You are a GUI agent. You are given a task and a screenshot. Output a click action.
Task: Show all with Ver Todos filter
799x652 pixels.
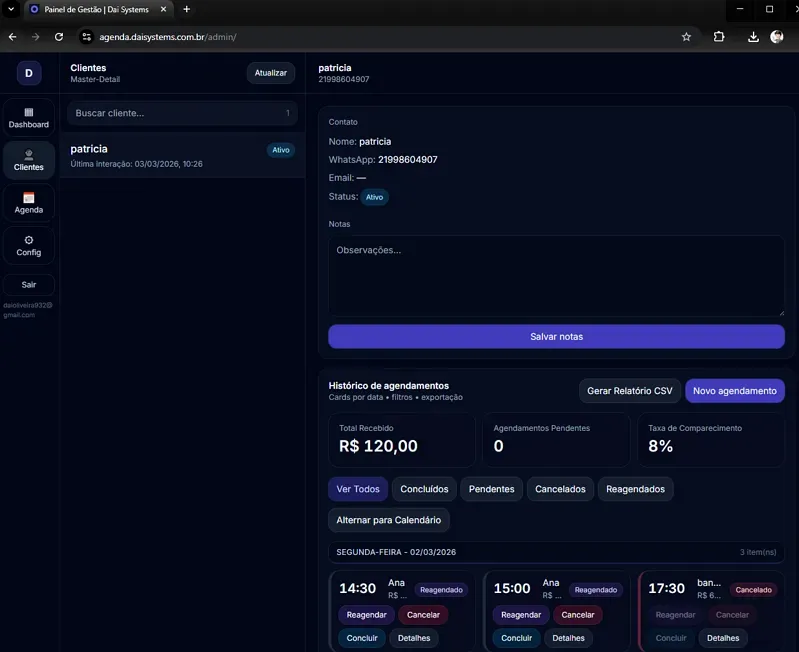point(357,489)
